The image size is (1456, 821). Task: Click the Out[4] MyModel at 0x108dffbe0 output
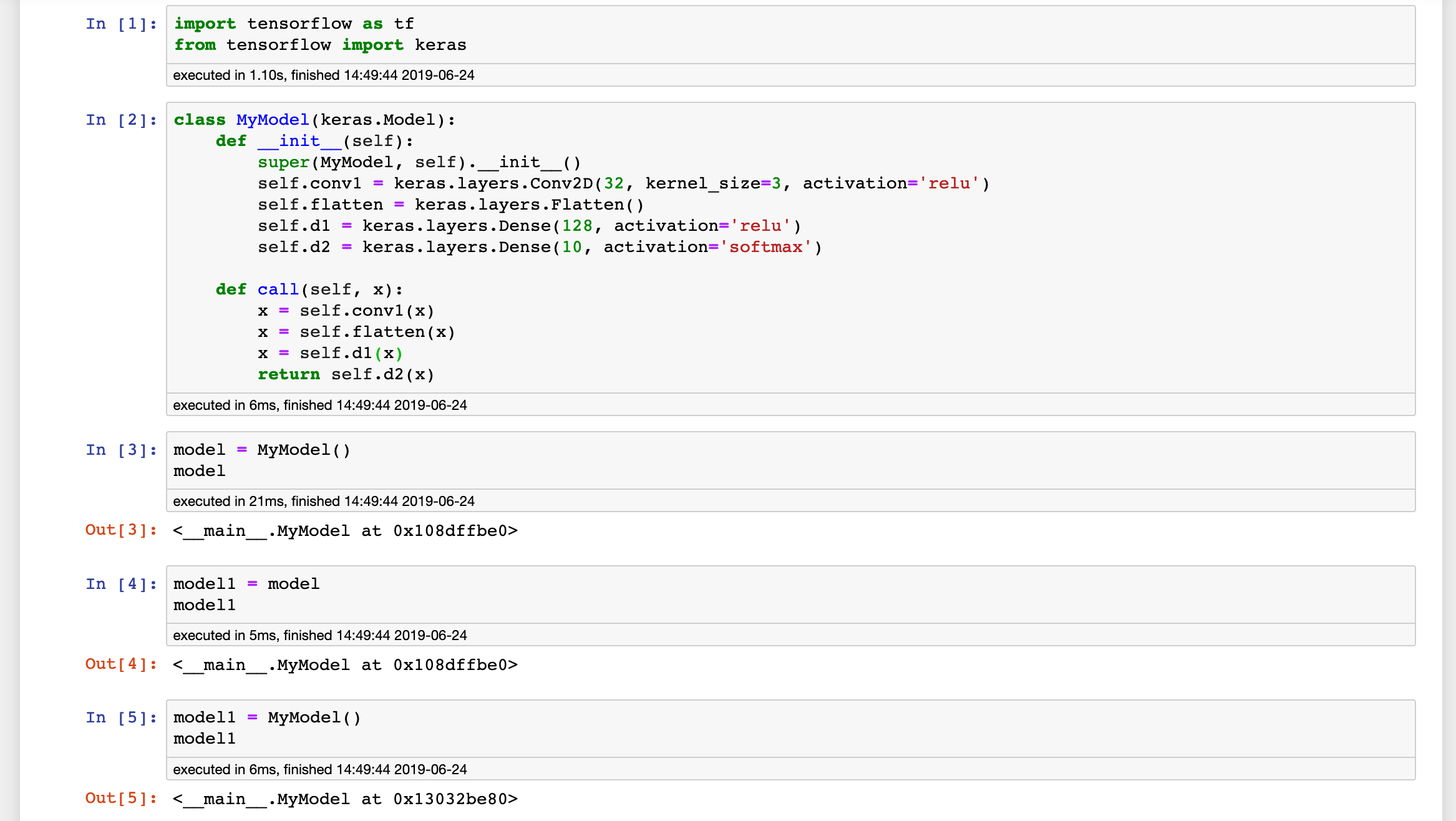click(x=346, y=665)
